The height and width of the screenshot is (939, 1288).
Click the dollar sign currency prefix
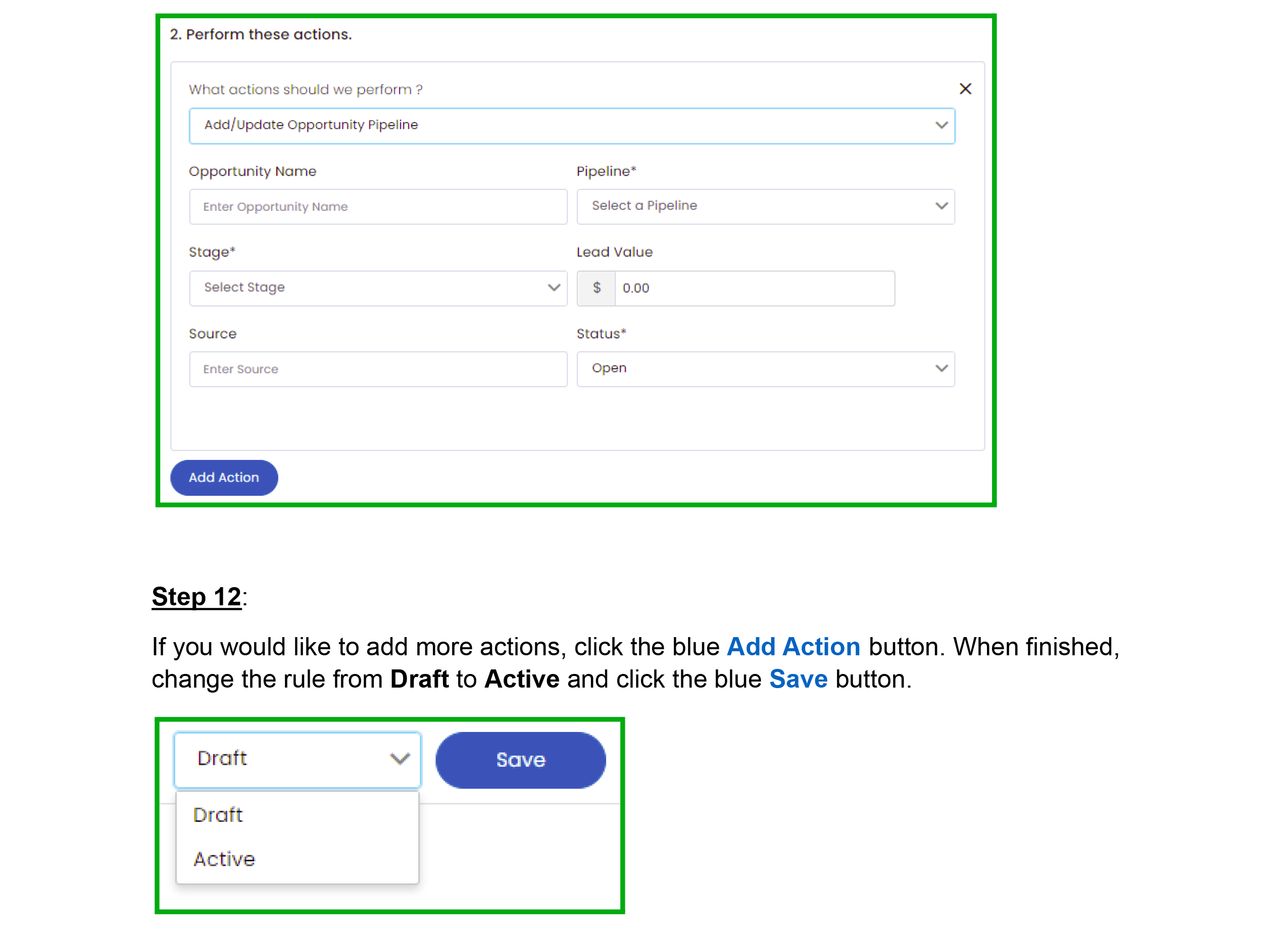[597, 288]
